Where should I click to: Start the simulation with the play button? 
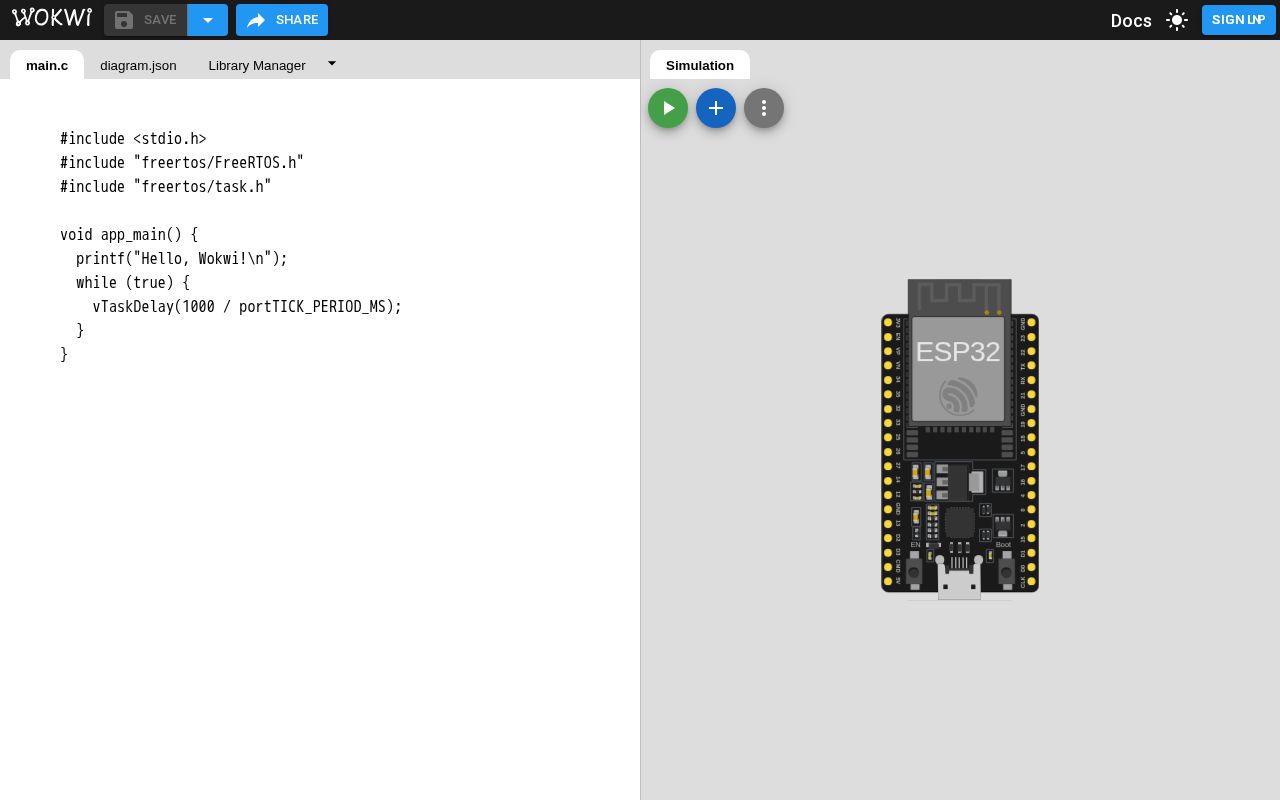click(668, 108)
